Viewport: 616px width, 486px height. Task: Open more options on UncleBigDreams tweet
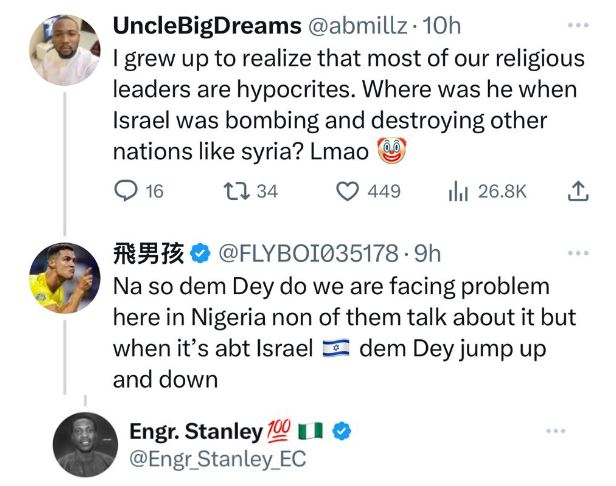coord(578,24)
